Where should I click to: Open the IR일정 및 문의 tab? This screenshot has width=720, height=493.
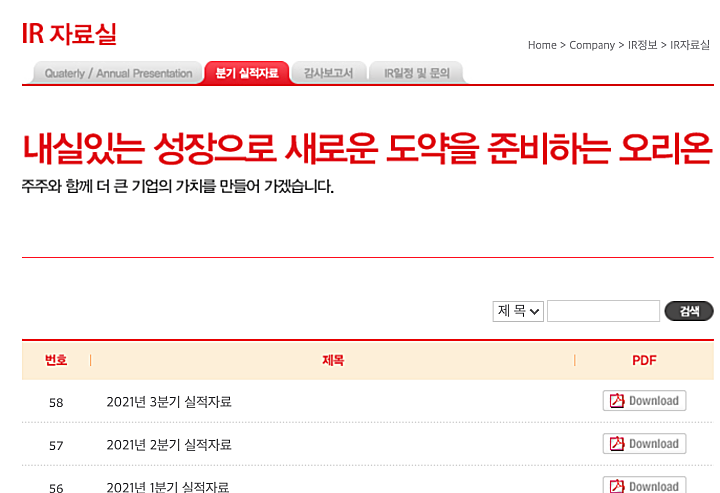[417, 73]
